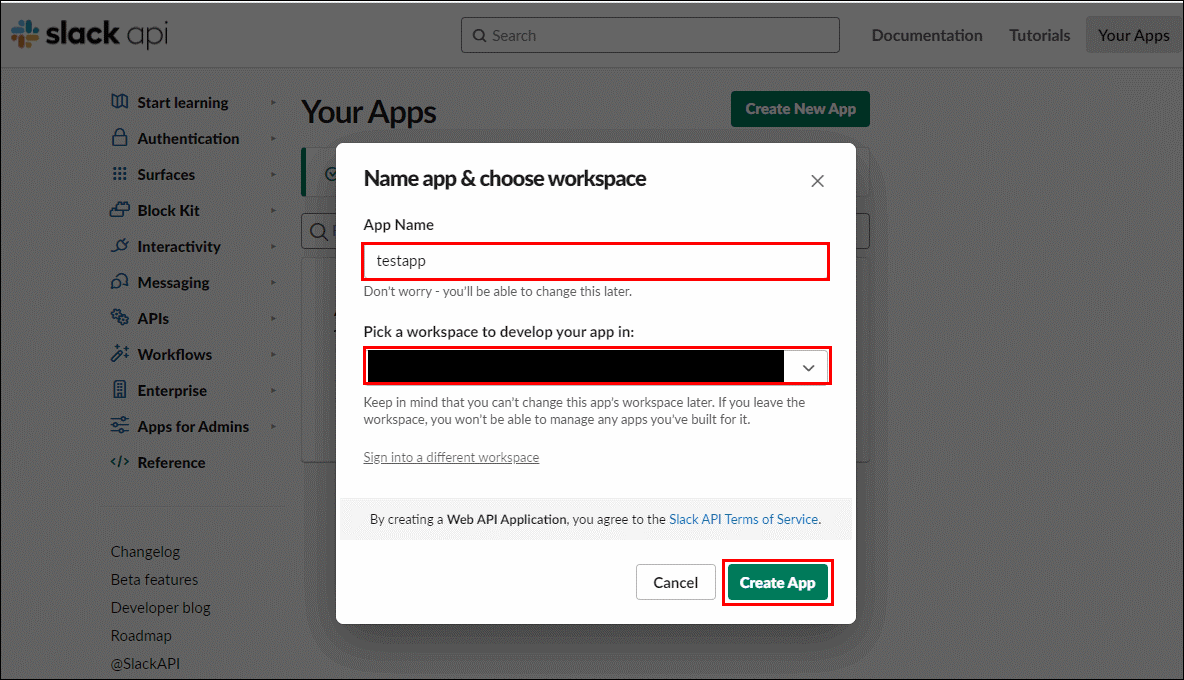Viewport: 1184px width, 680px height.
Task: Open the Roadmap link
Action: coord(140,635)
